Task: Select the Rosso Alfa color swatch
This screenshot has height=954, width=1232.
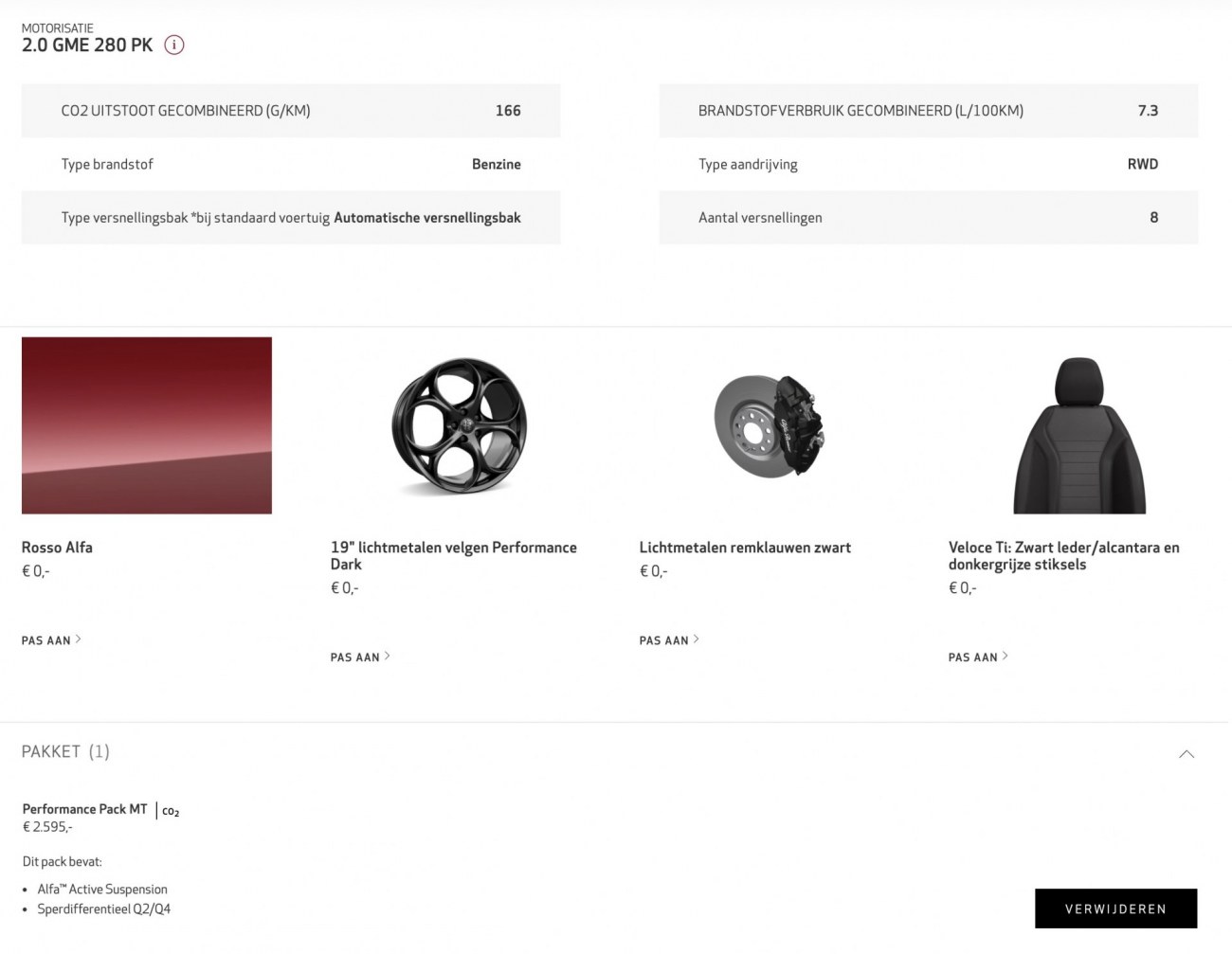Action: tap(147, 425)
